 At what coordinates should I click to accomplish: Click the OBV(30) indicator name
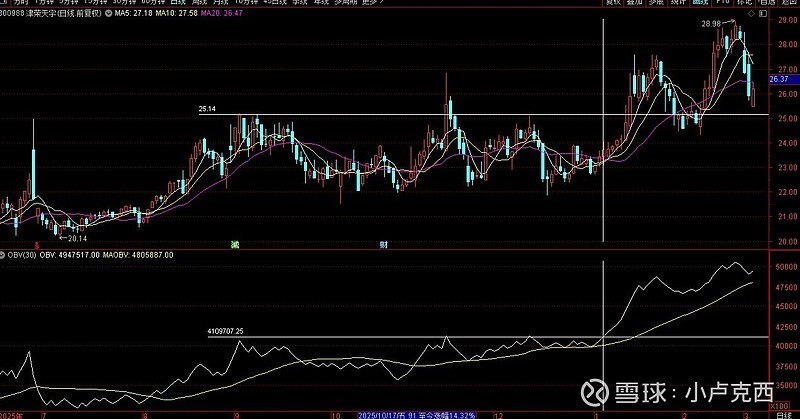(22, 255)
